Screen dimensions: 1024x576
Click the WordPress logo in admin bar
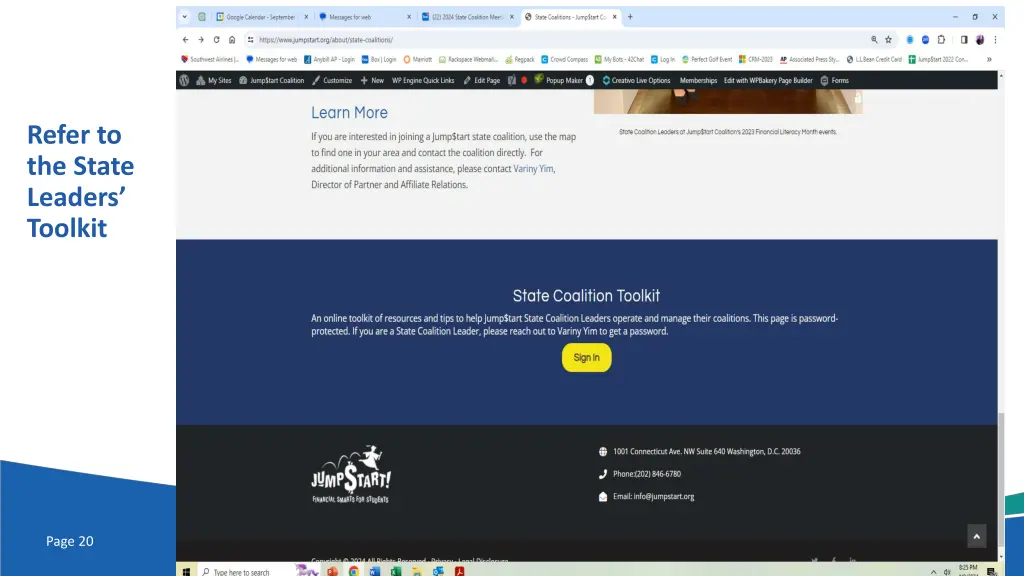click(185, 80)
